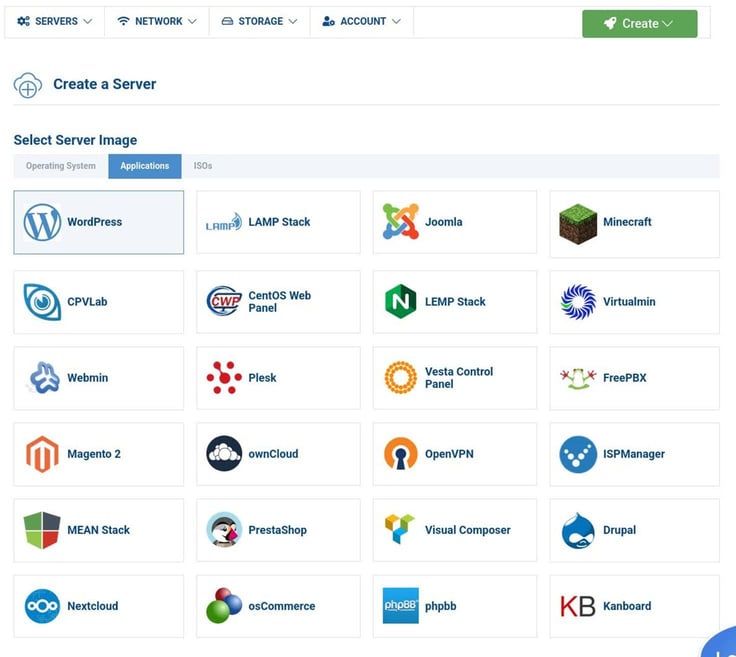Image resolution: width=736 pixels, height=657 pixels.
Task: Click the Create a Server cloud icon
Action: coord(28,85)
